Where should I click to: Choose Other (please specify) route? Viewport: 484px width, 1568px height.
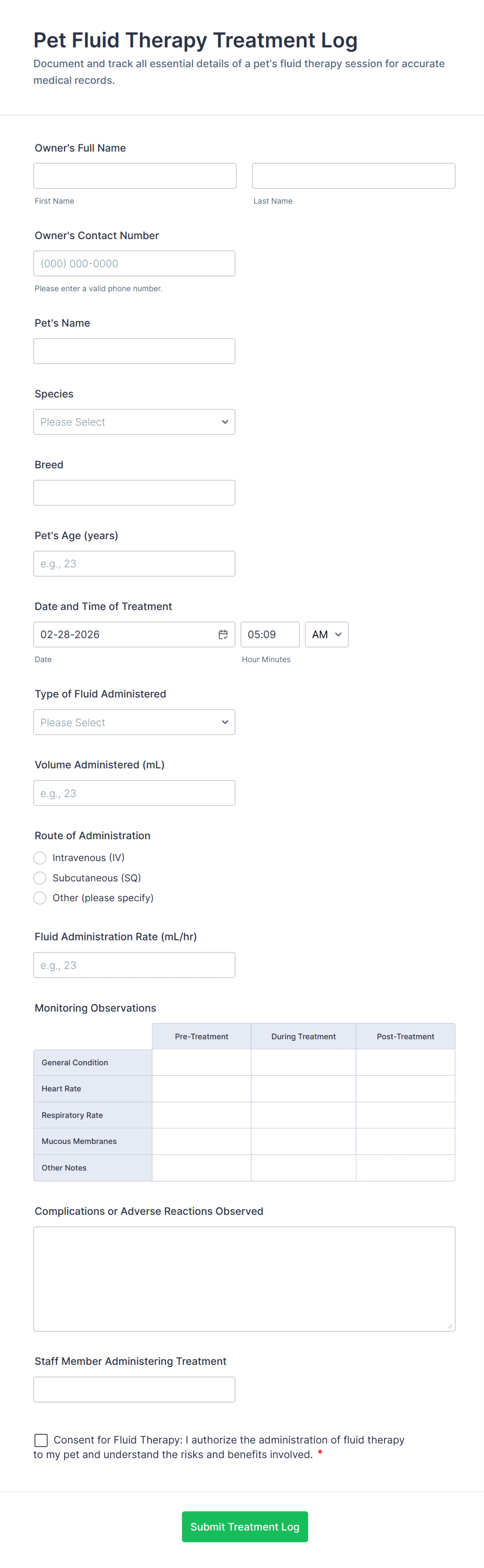[40, 898]
